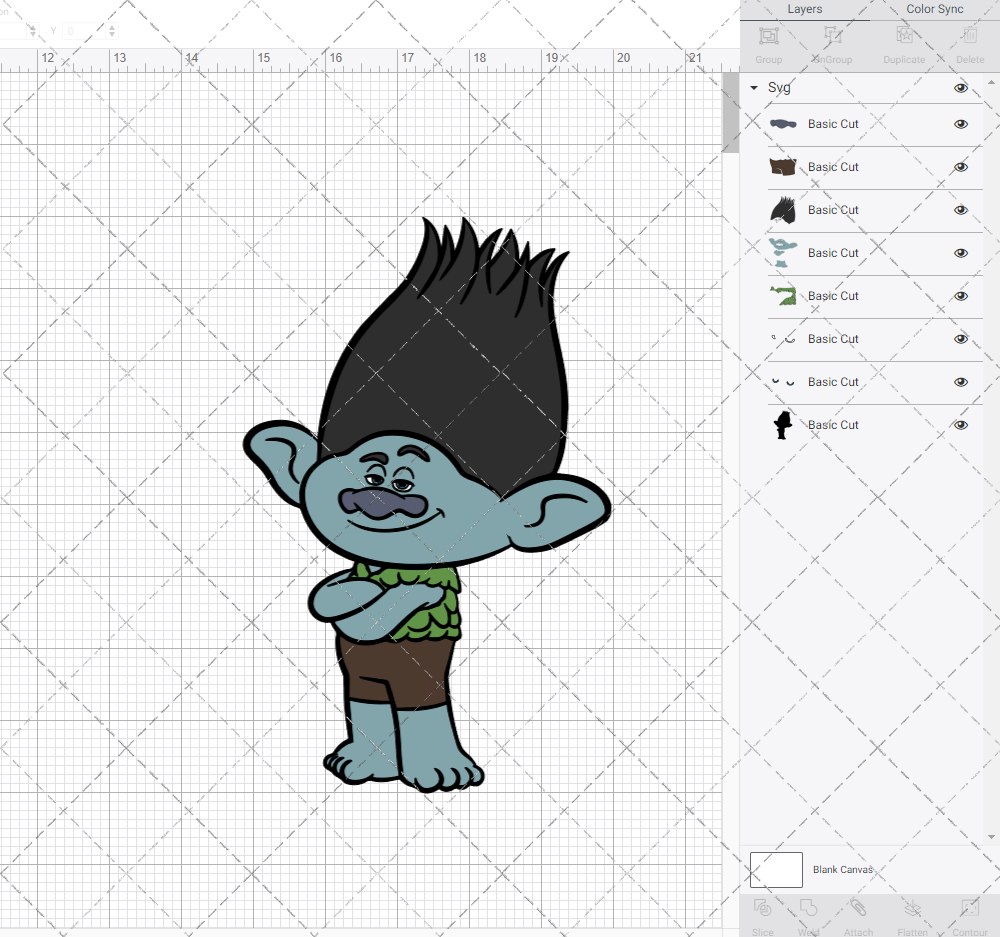
Task: Collapse the Svg group with the triangle arrow
Action: (754, 88)
